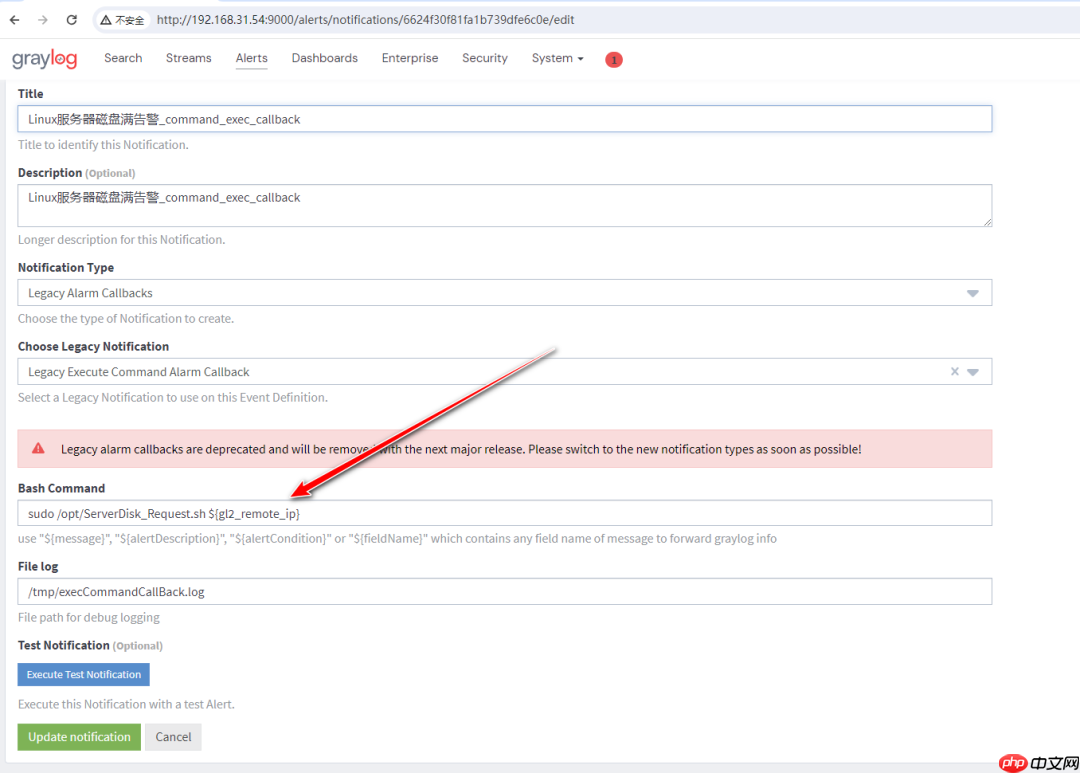Screen dimensions: 1080x773
Task: Open the Dashboards menu item
Action: pos(324,59)
